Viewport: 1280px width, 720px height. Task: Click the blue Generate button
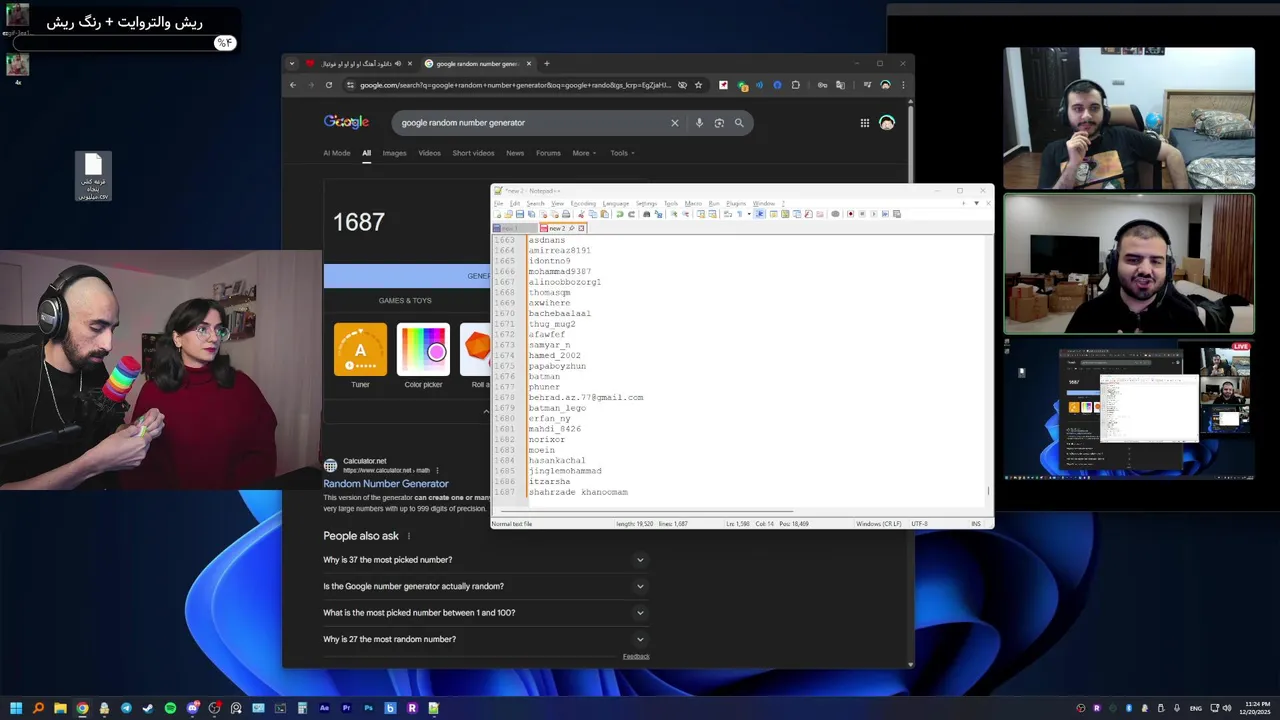click(407, 276)
